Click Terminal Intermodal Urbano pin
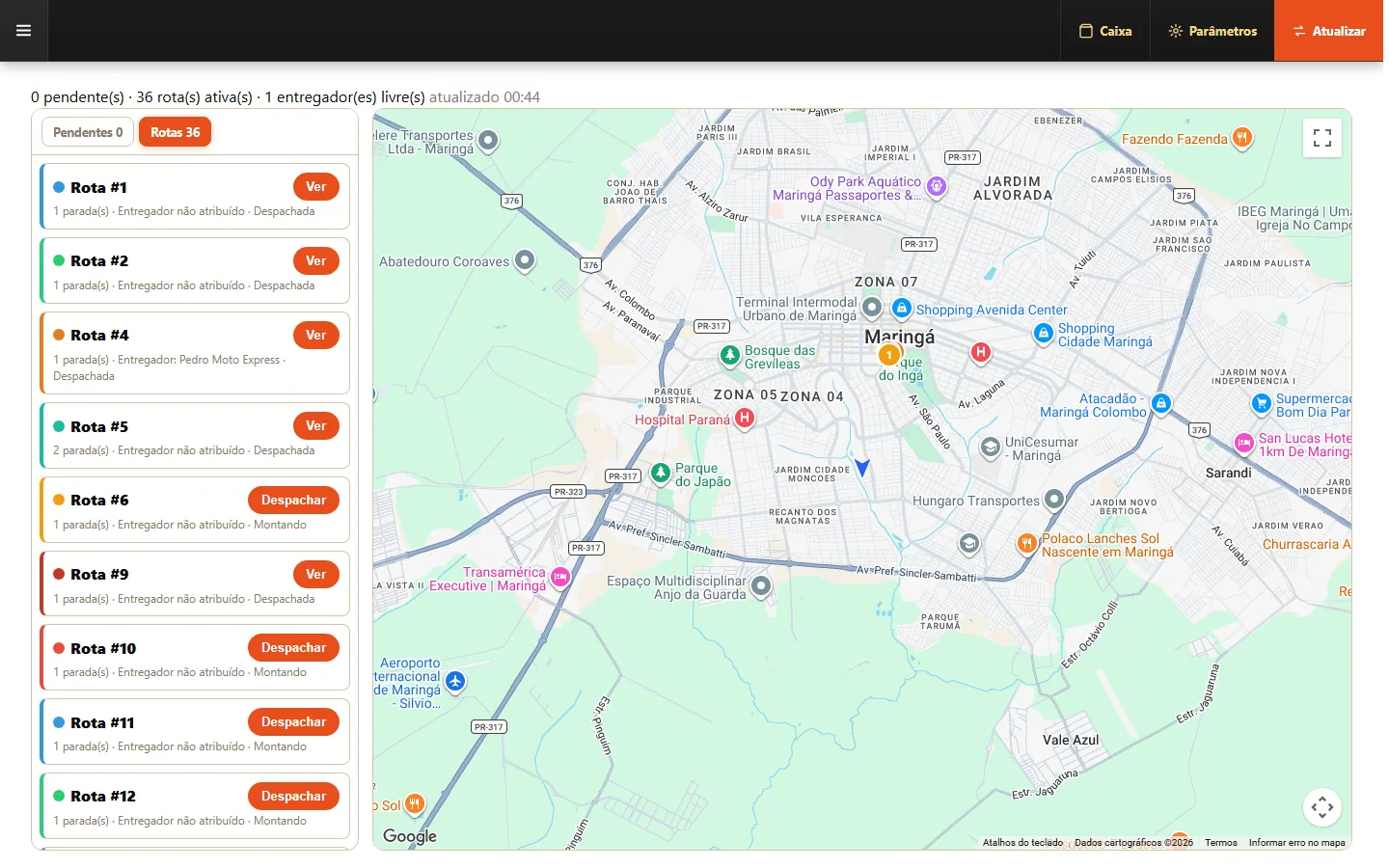Viewport: 1389px width, 868px height. 872,308
